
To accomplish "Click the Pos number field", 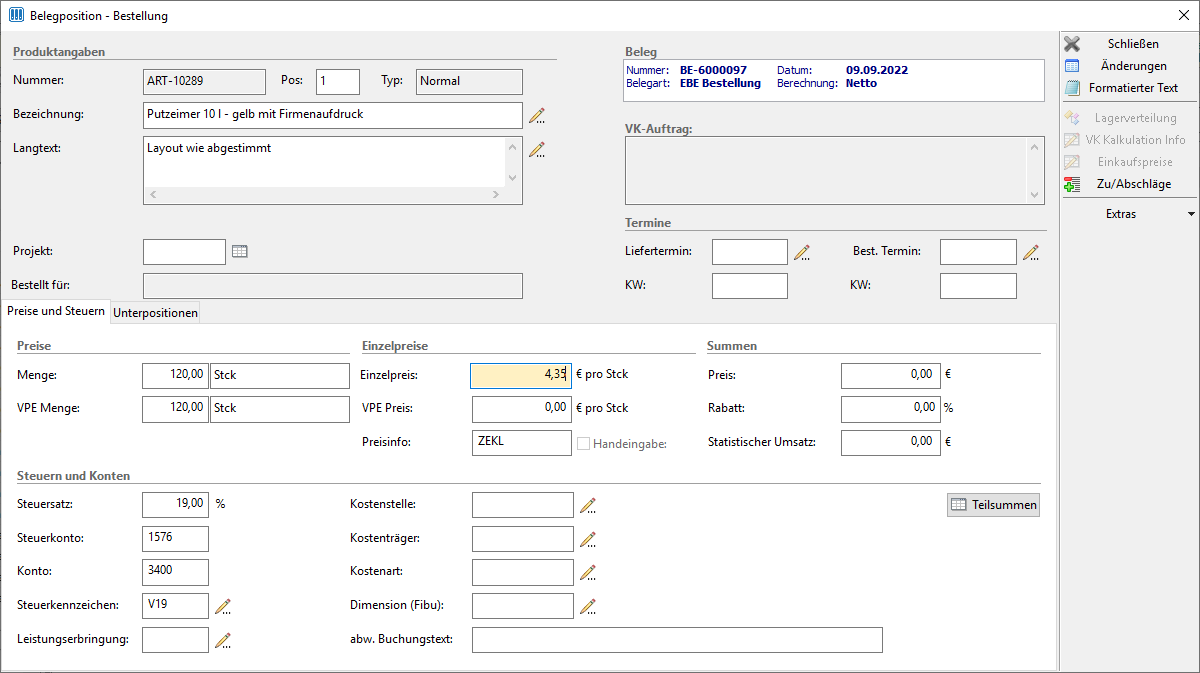I will (x=338, y=82).
